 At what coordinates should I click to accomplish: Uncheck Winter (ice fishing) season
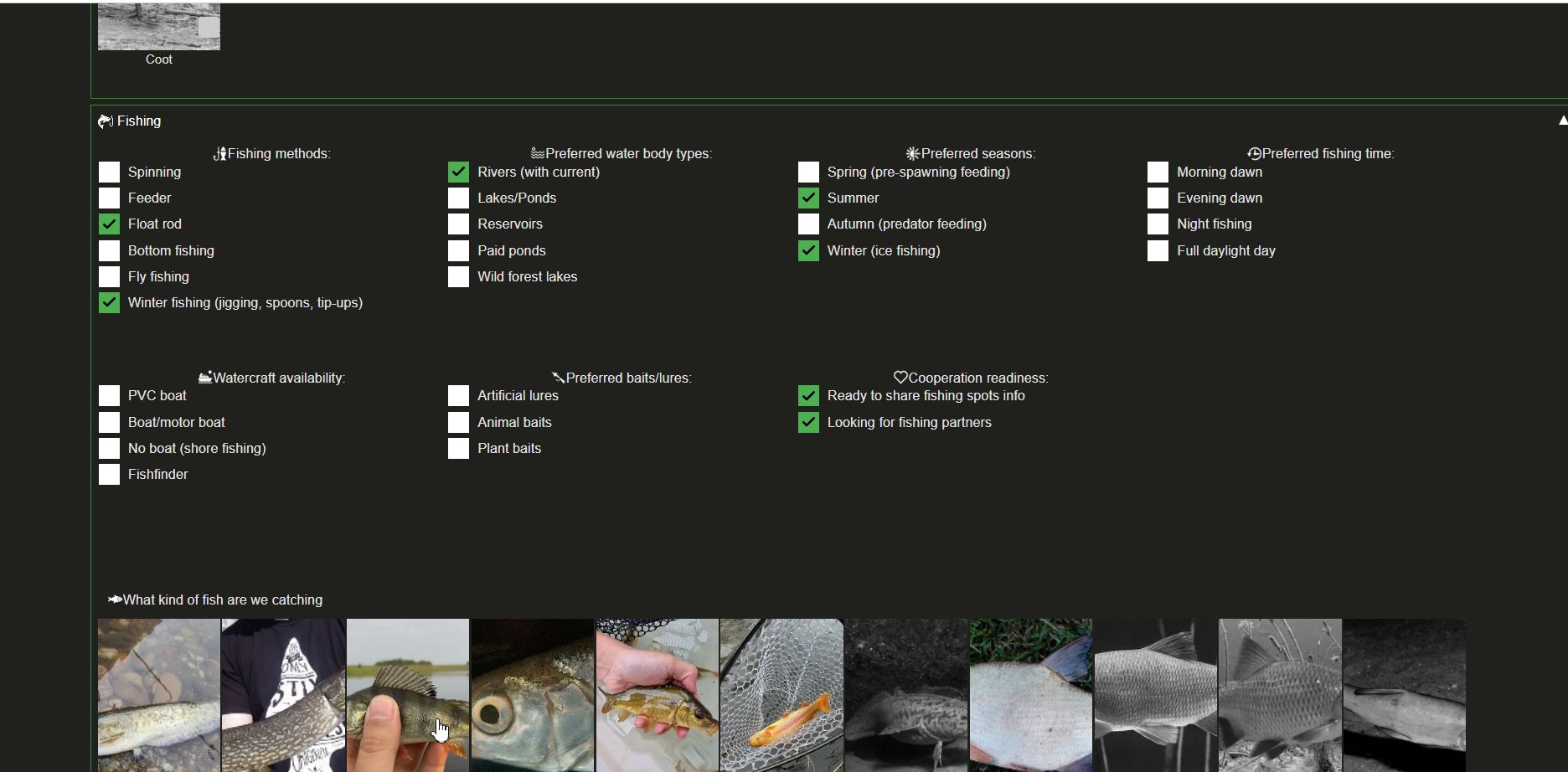tap(808, 251)
